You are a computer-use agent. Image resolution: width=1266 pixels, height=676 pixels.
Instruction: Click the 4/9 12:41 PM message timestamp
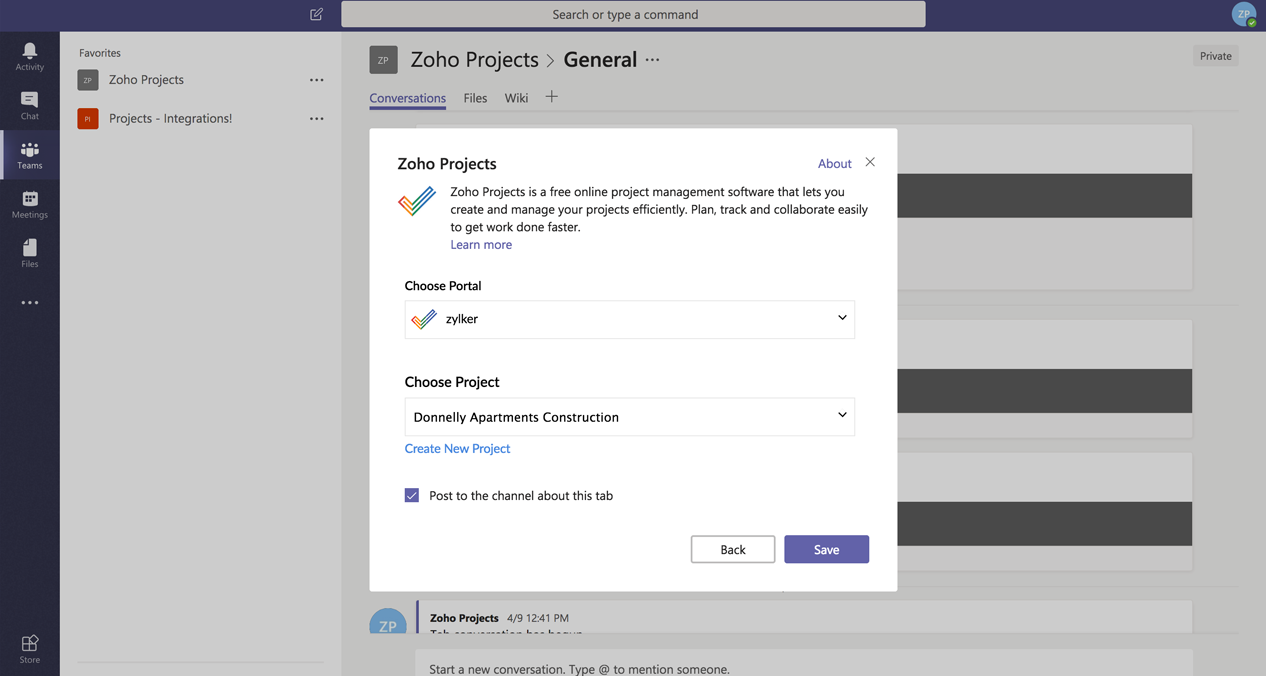point(538,618)
